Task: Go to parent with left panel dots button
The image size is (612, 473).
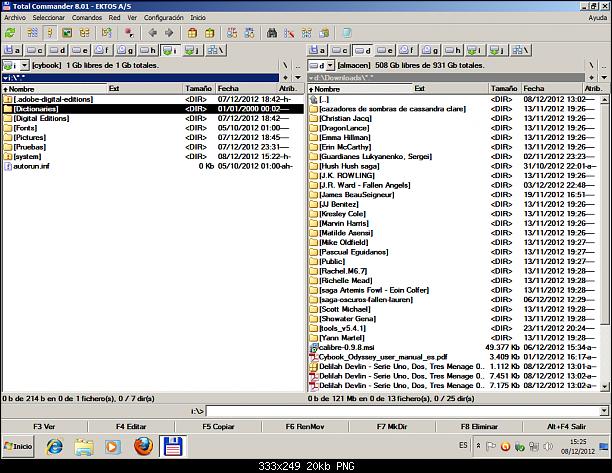Action: [298, 65]
